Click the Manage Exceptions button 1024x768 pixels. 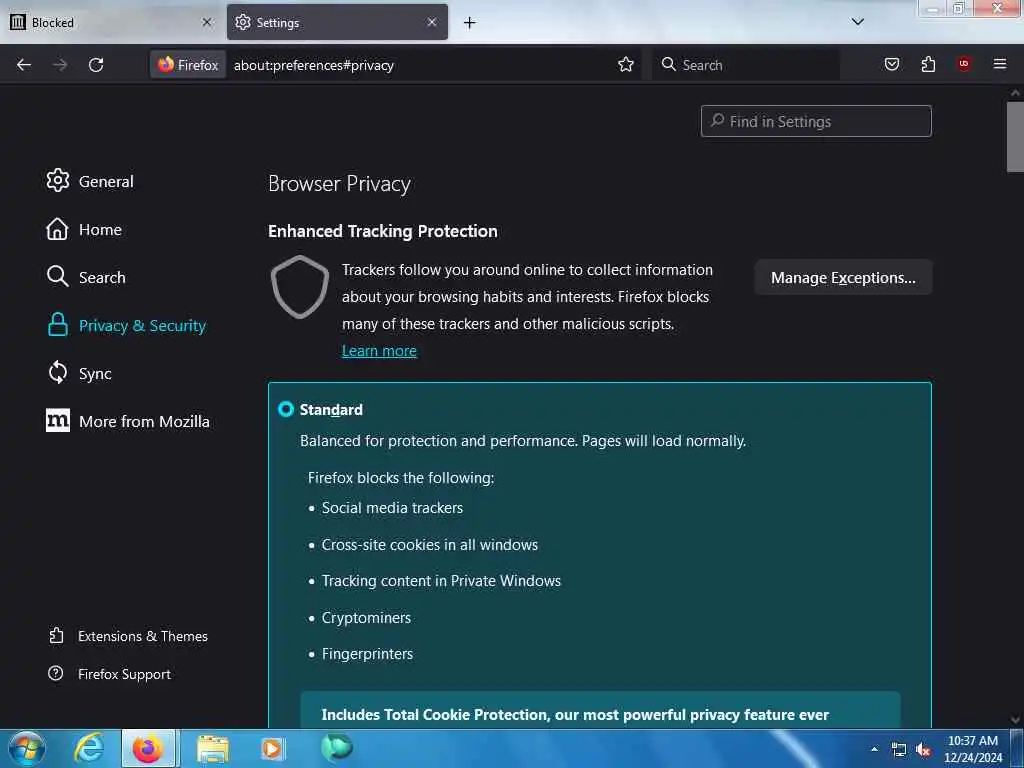(x=843, y=278)
